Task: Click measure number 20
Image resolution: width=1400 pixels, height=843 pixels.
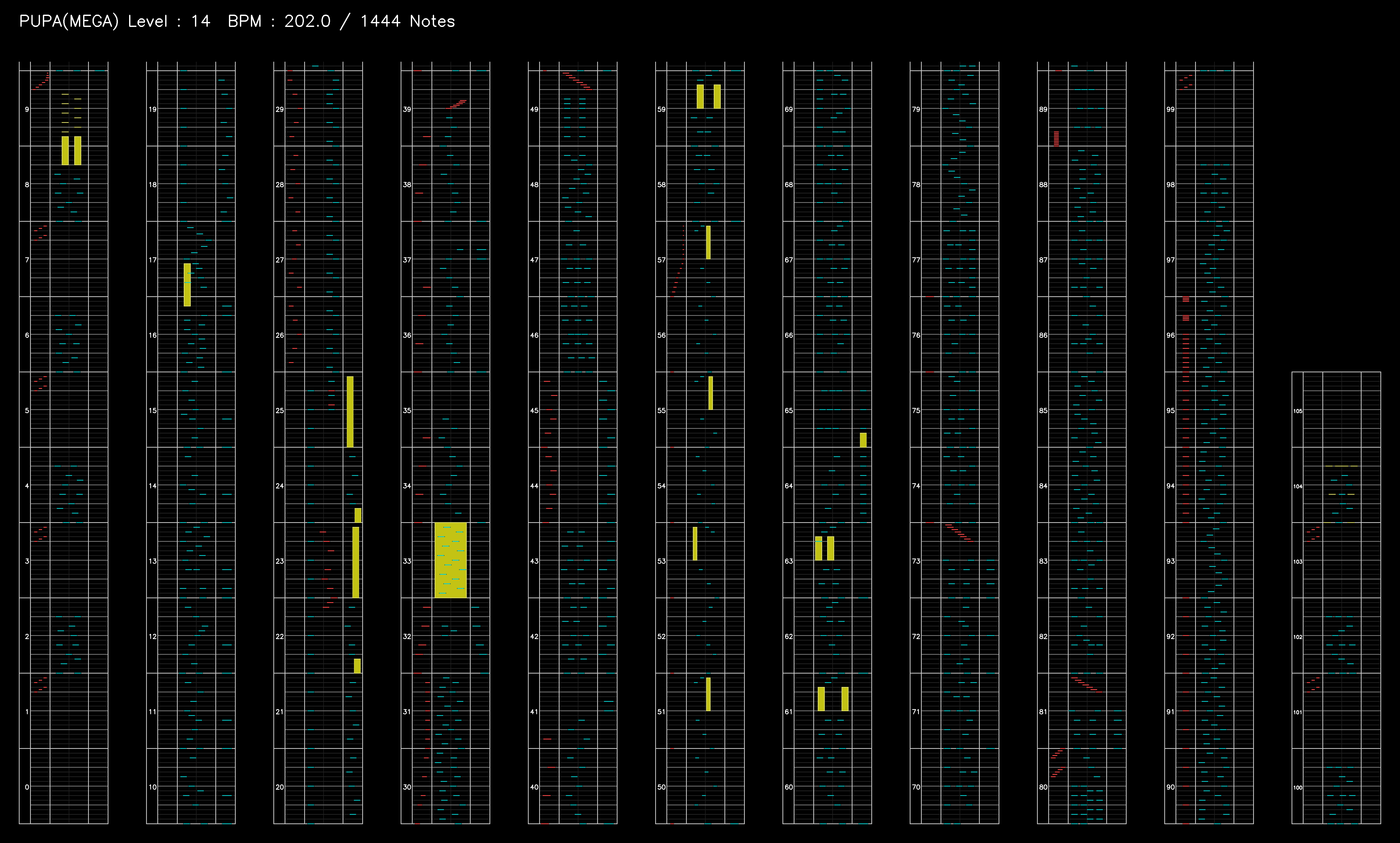Action: tap(280, 787)
